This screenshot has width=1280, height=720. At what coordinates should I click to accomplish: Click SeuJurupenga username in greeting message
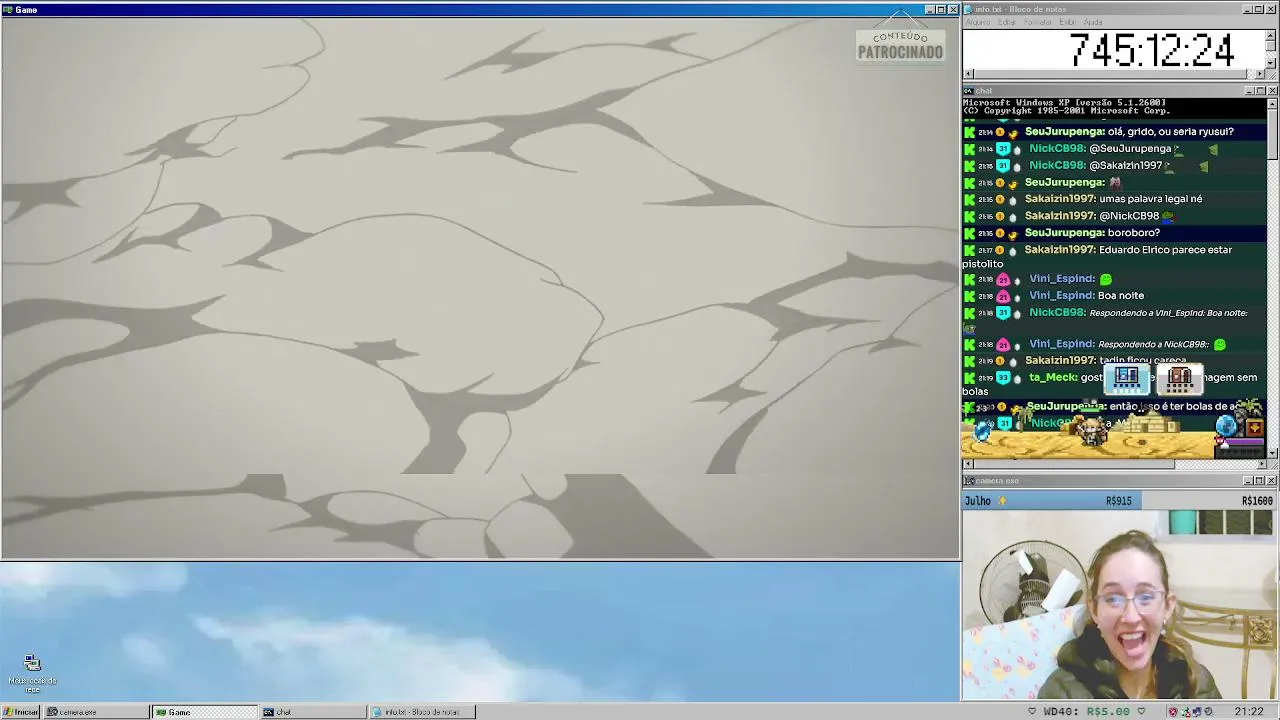1064,132
